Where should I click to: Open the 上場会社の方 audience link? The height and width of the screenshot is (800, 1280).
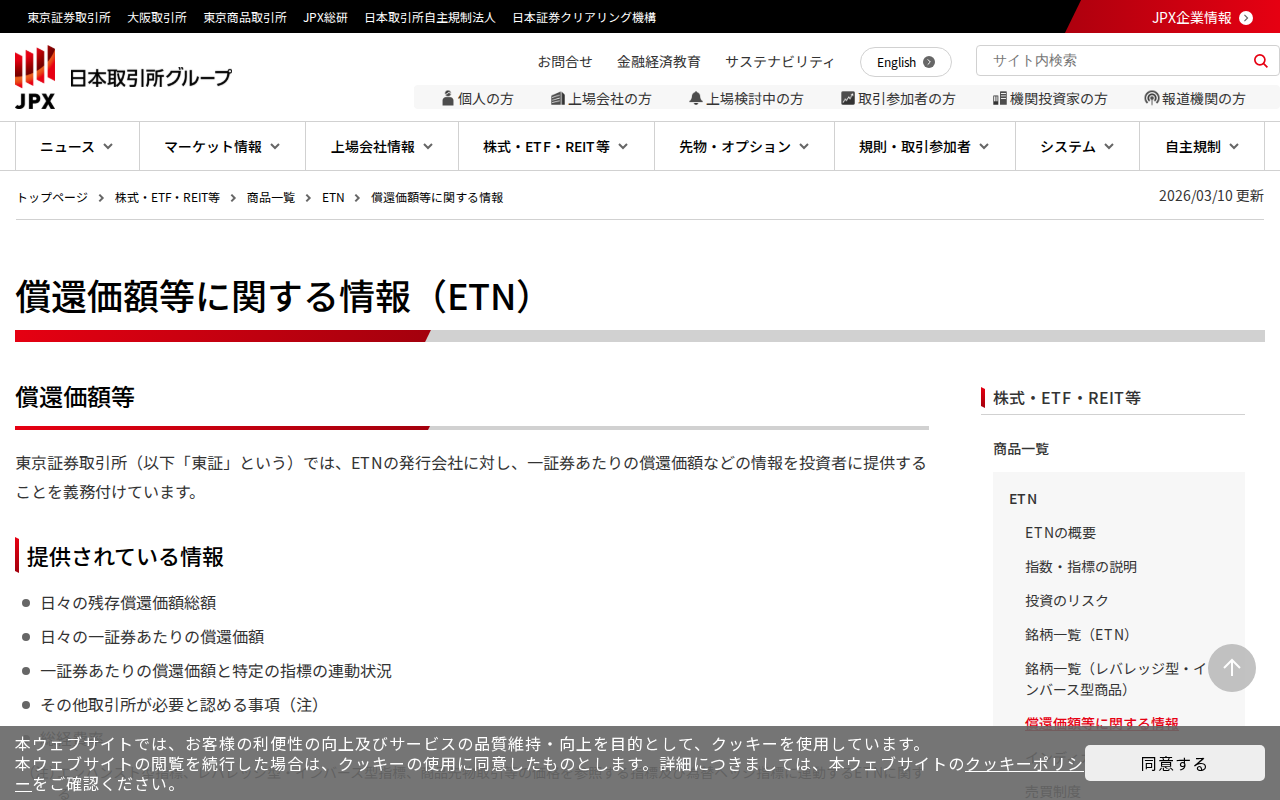(x=601, y=98)
